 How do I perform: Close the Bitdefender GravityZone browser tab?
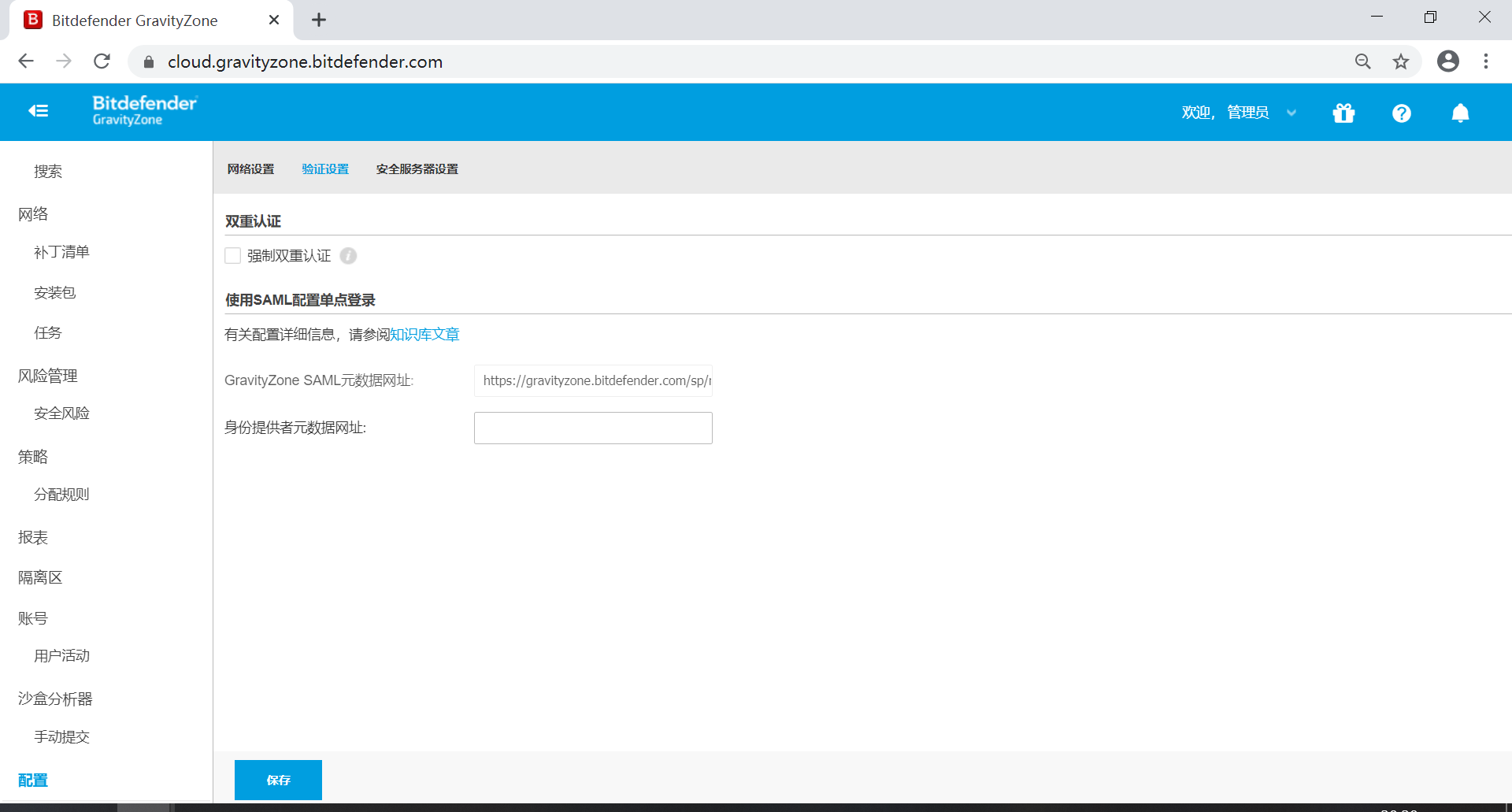point(274,20)
